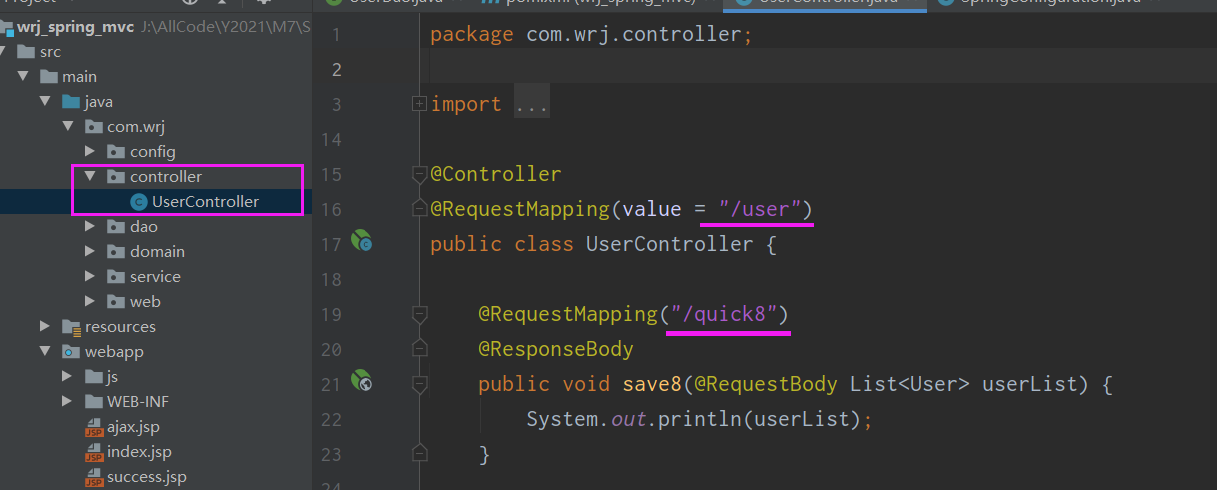Select the config package label

tap(152, 152)
